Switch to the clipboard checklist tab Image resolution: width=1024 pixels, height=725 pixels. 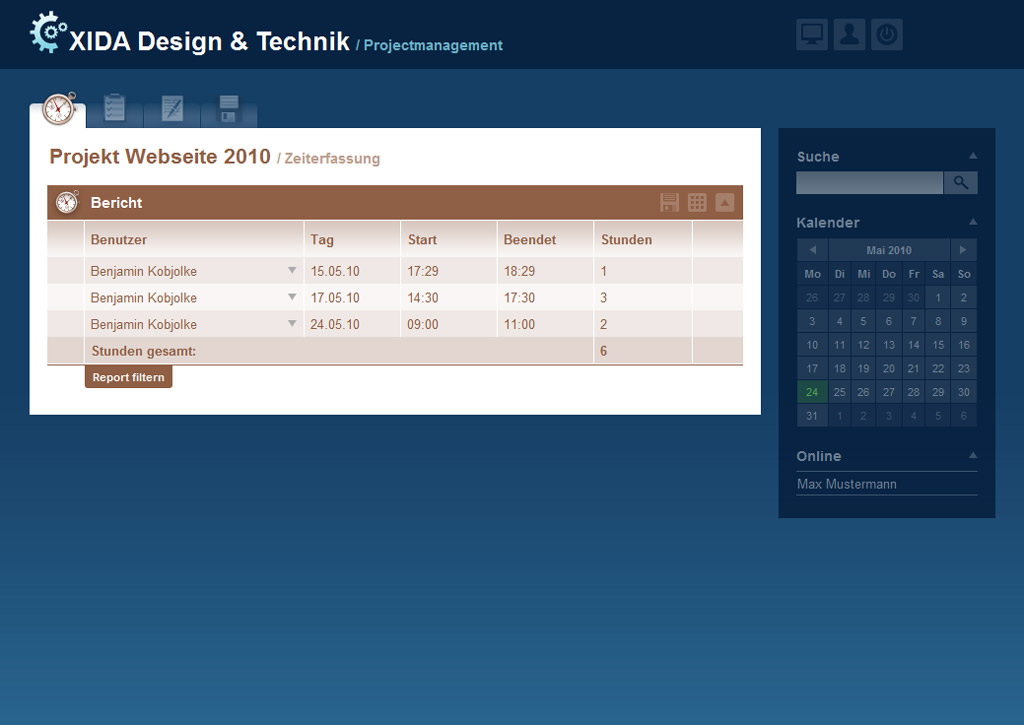click(114, 108)
